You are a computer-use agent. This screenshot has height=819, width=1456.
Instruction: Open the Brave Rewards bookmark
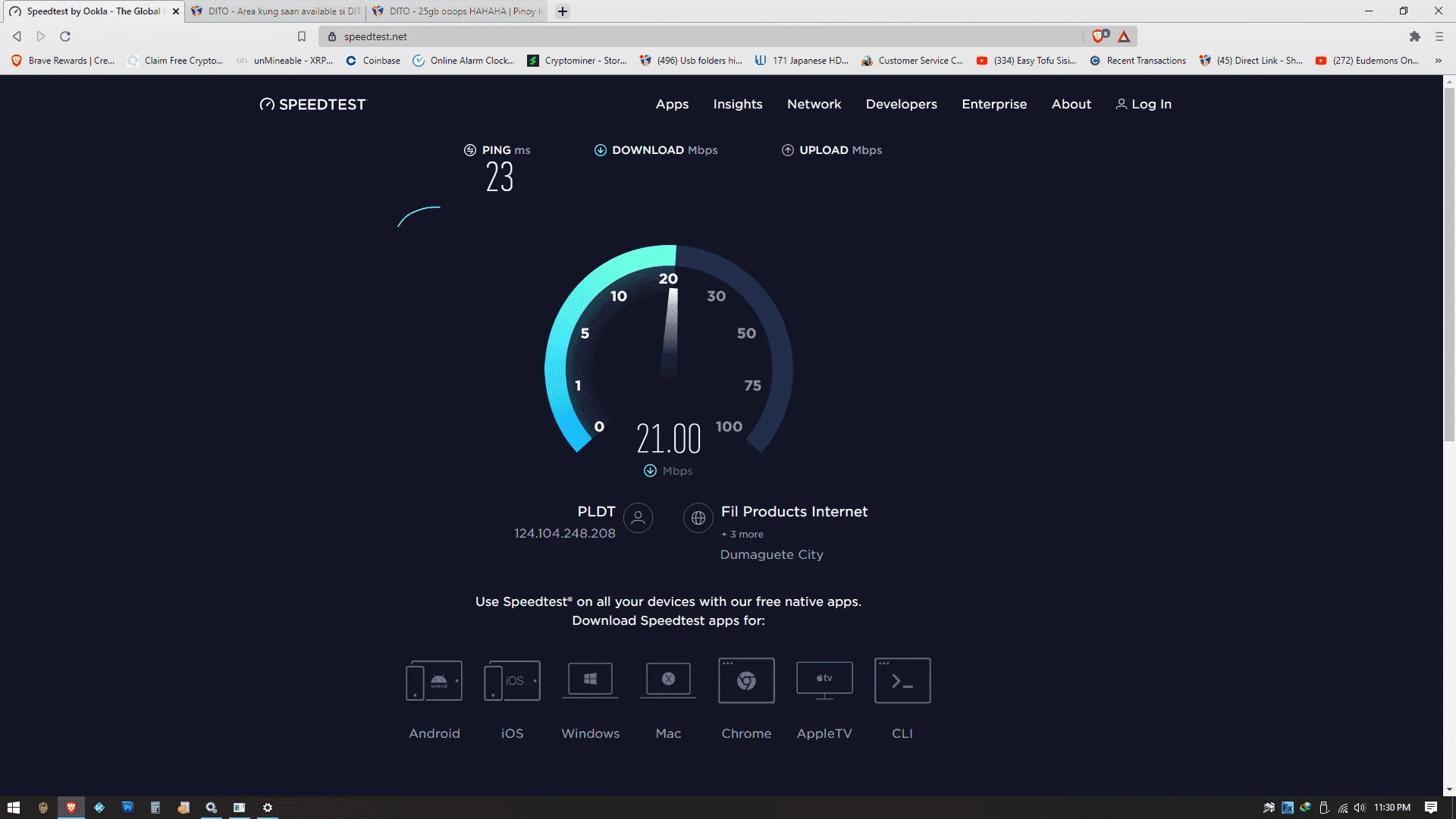tap(63, 61)
